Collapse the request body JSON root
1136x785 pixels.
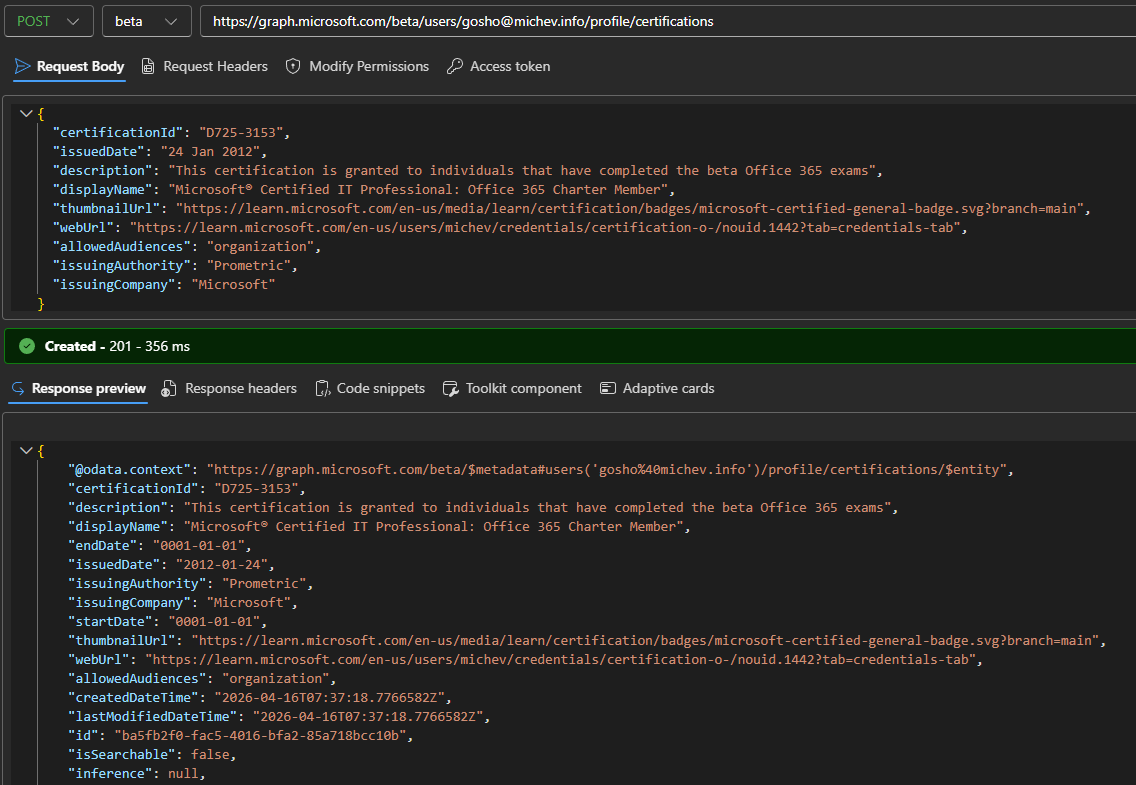pyautogui.click(x=26, y=113)
